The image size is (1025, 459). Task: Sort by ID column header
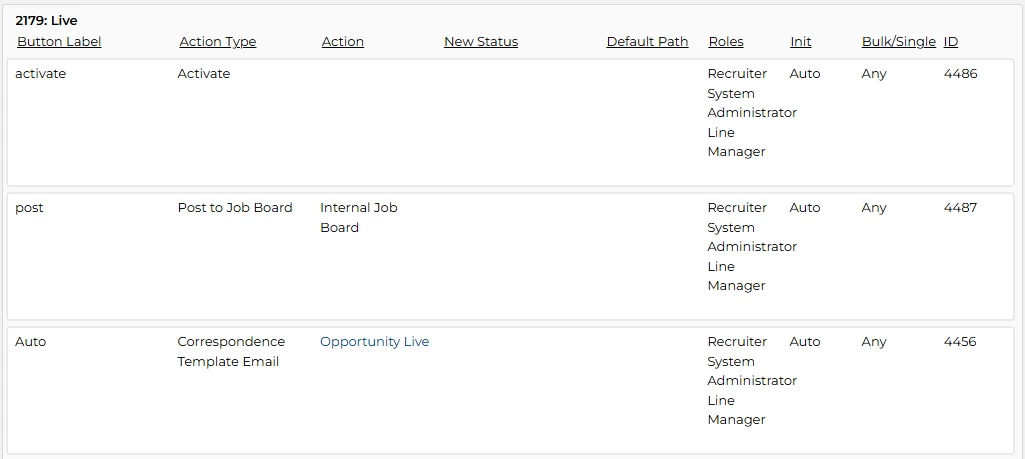pyautogui.click(x=951, y=42)
